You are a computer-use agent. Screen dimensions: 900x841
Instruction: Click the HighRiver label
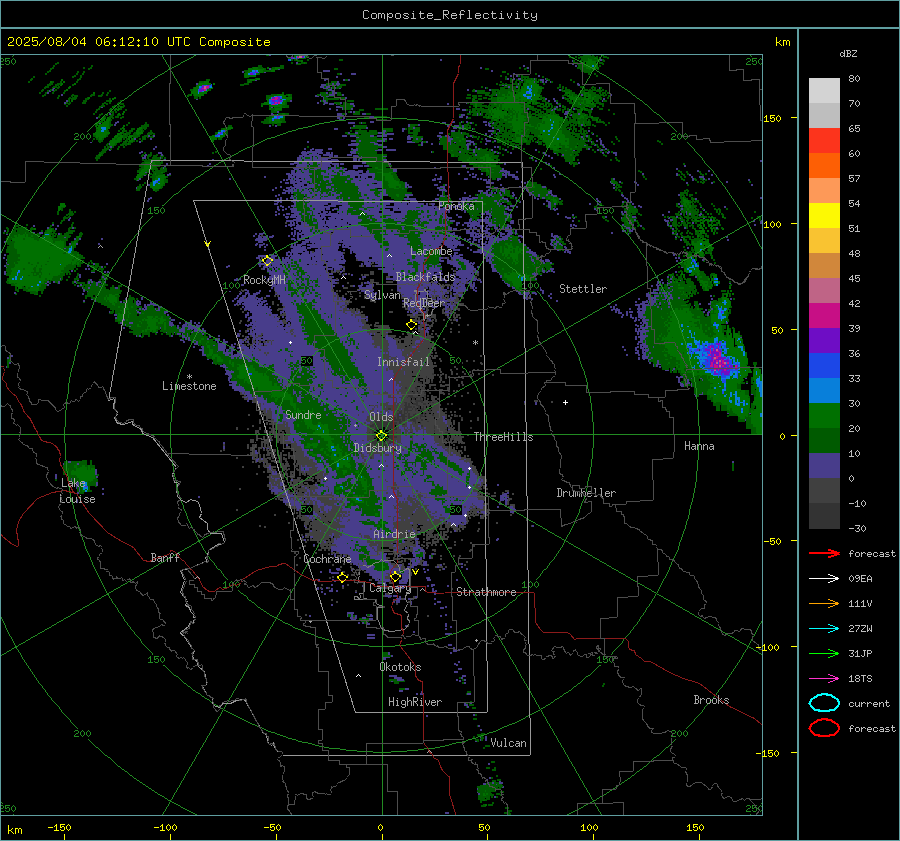click(415, 702)
